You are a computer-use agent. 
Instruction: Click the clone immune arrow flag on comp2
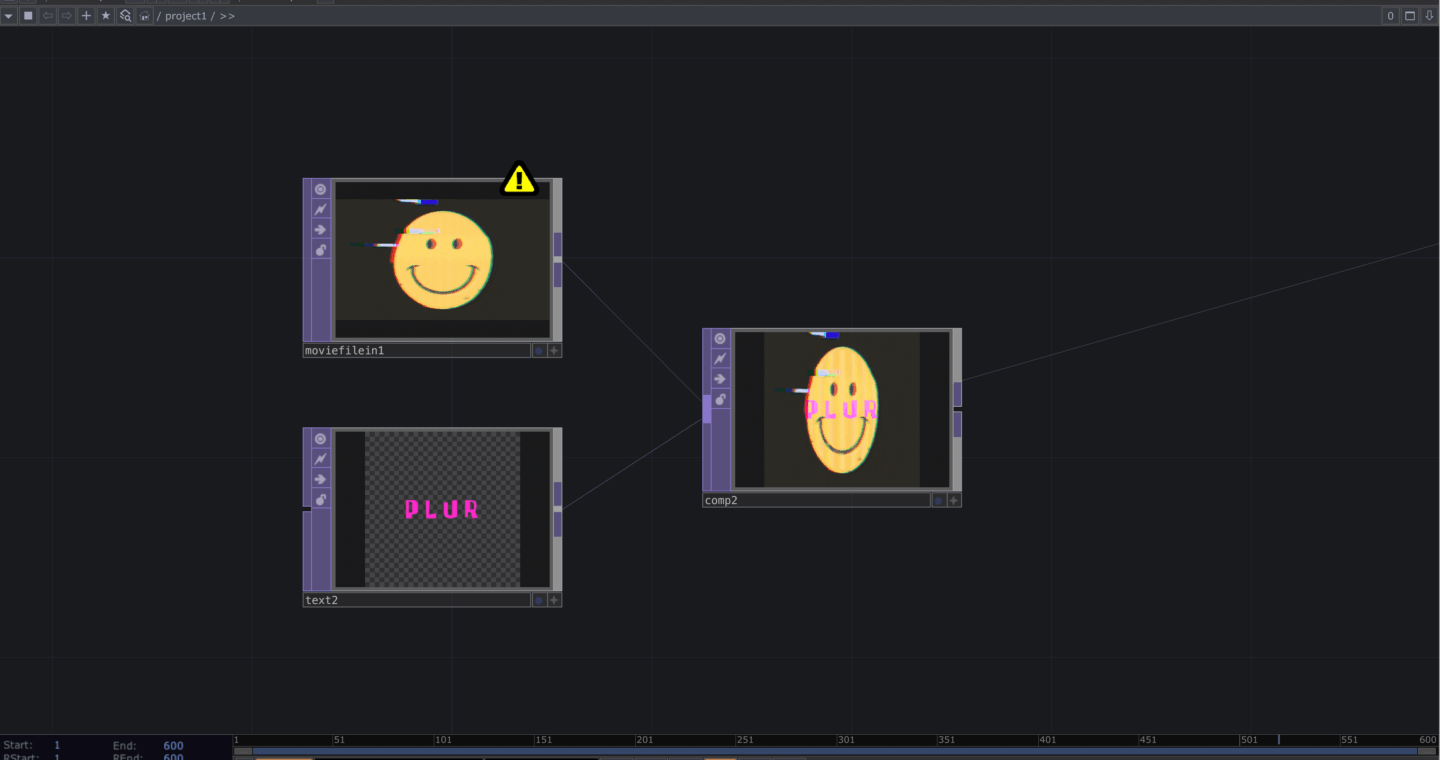tap(720, 379)
